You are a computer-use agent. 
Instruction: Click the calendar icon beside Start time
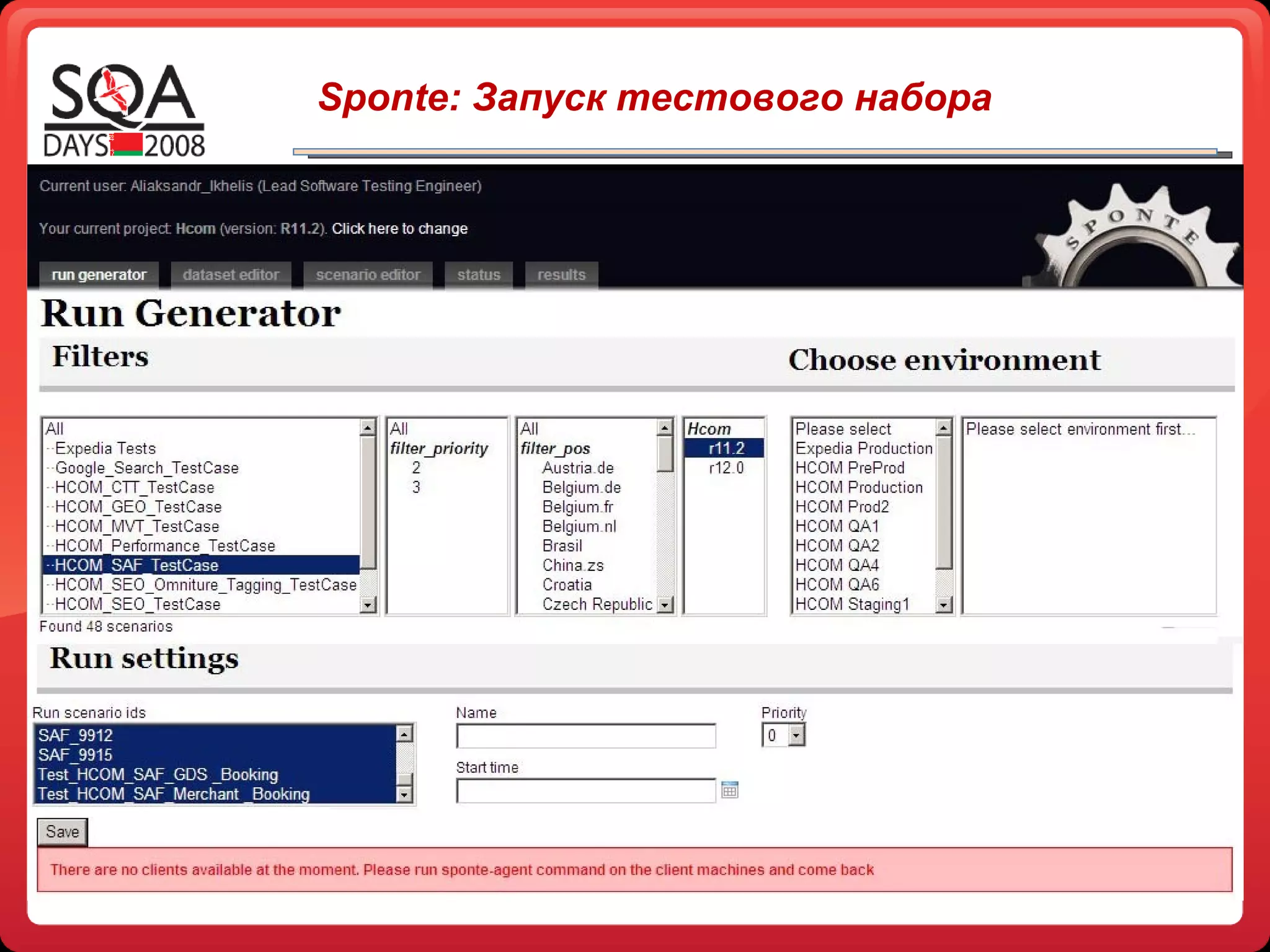[x=730, y=790]
